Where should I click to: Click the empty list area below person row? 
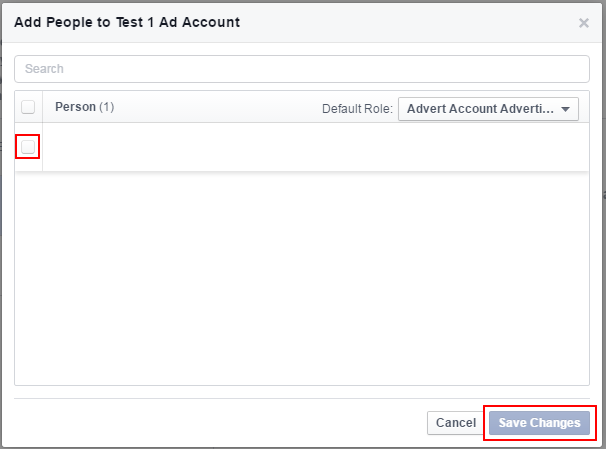[302, 278]
